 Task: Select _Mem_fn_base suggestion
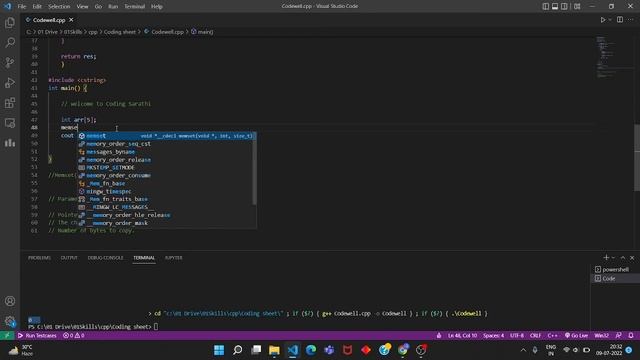point(165,184)
